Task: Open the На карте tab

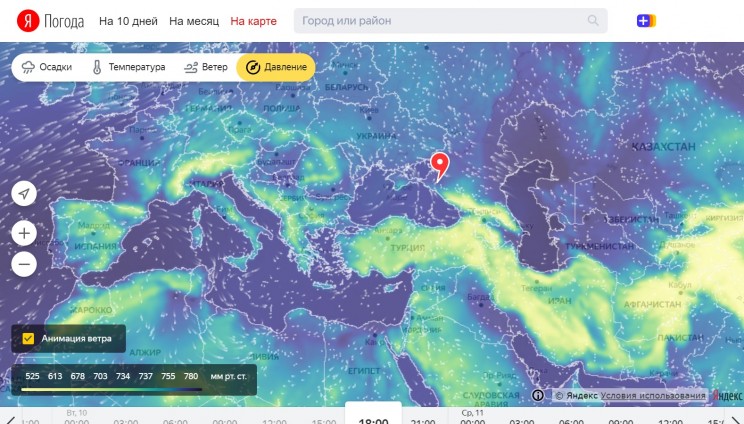Action: pyautogui.click(x=253, y=21)
